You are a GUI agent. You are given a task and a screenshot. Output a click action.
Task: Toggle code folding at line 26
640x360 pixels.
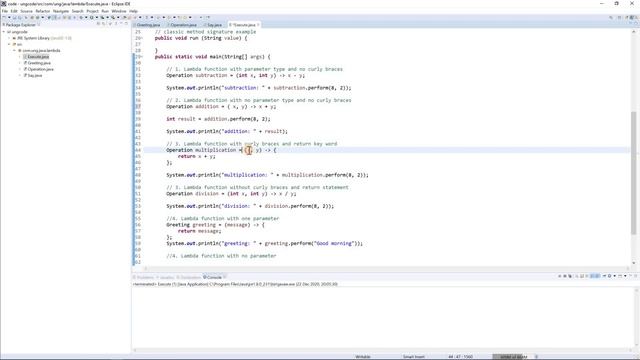(142, 38)
